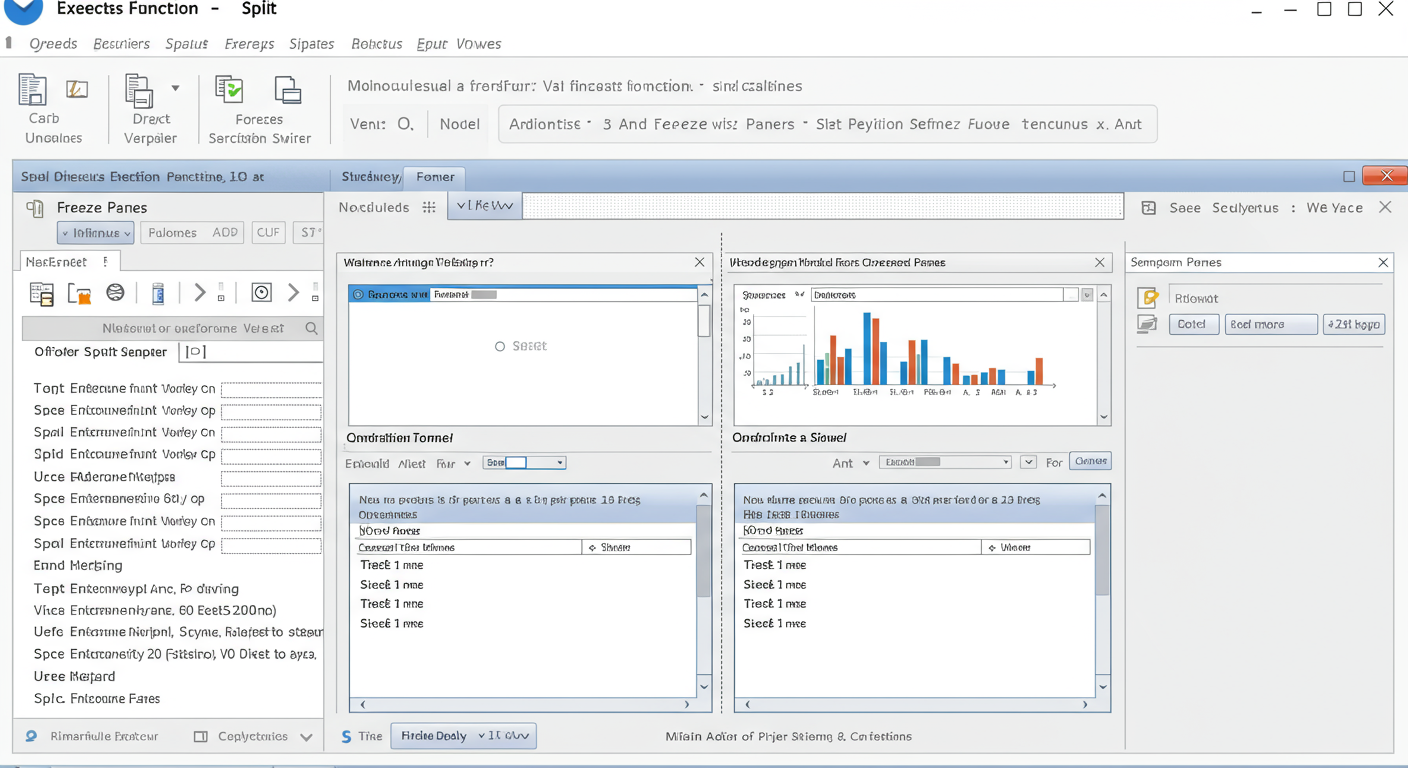
Task: Click the horizontal scrollbar of the left bottom list
Action: [x=524, y=704]
